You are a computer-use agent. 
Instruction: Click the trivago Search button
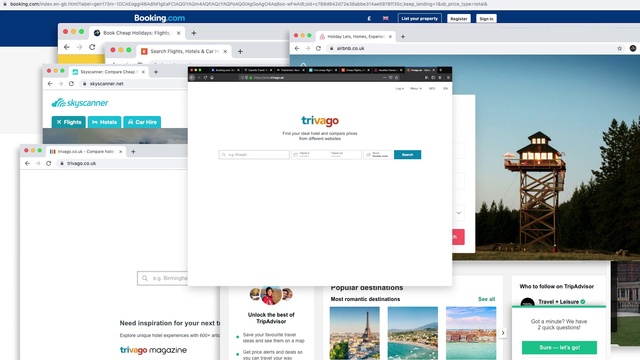click(x=407, y=155)
